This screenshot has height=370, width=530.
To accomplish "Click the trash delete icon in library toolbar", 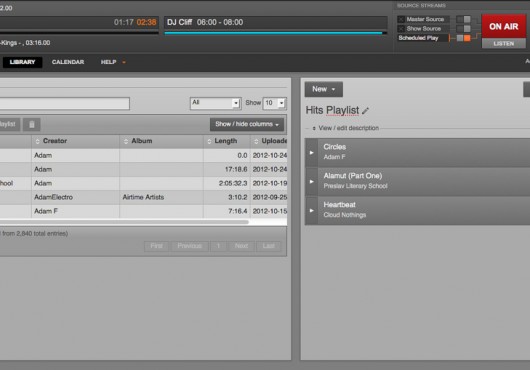I will [32, 124].
